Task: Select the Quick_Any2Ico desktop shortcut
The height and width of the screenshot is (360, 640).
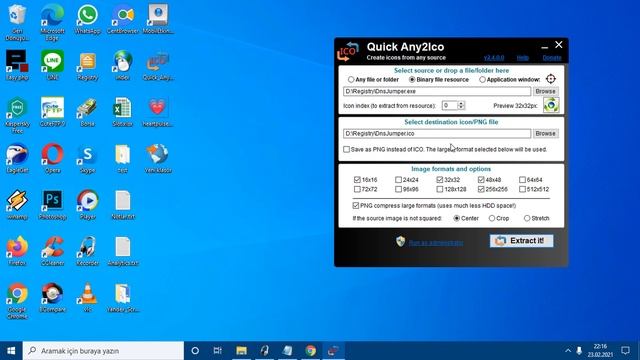Action: (x=158, y=65)
